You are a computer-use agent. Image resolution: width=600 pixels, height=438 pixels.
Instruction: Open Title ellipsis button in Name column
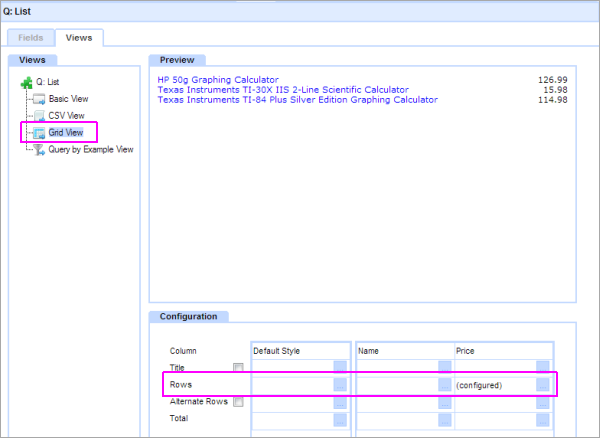[445, 368]
